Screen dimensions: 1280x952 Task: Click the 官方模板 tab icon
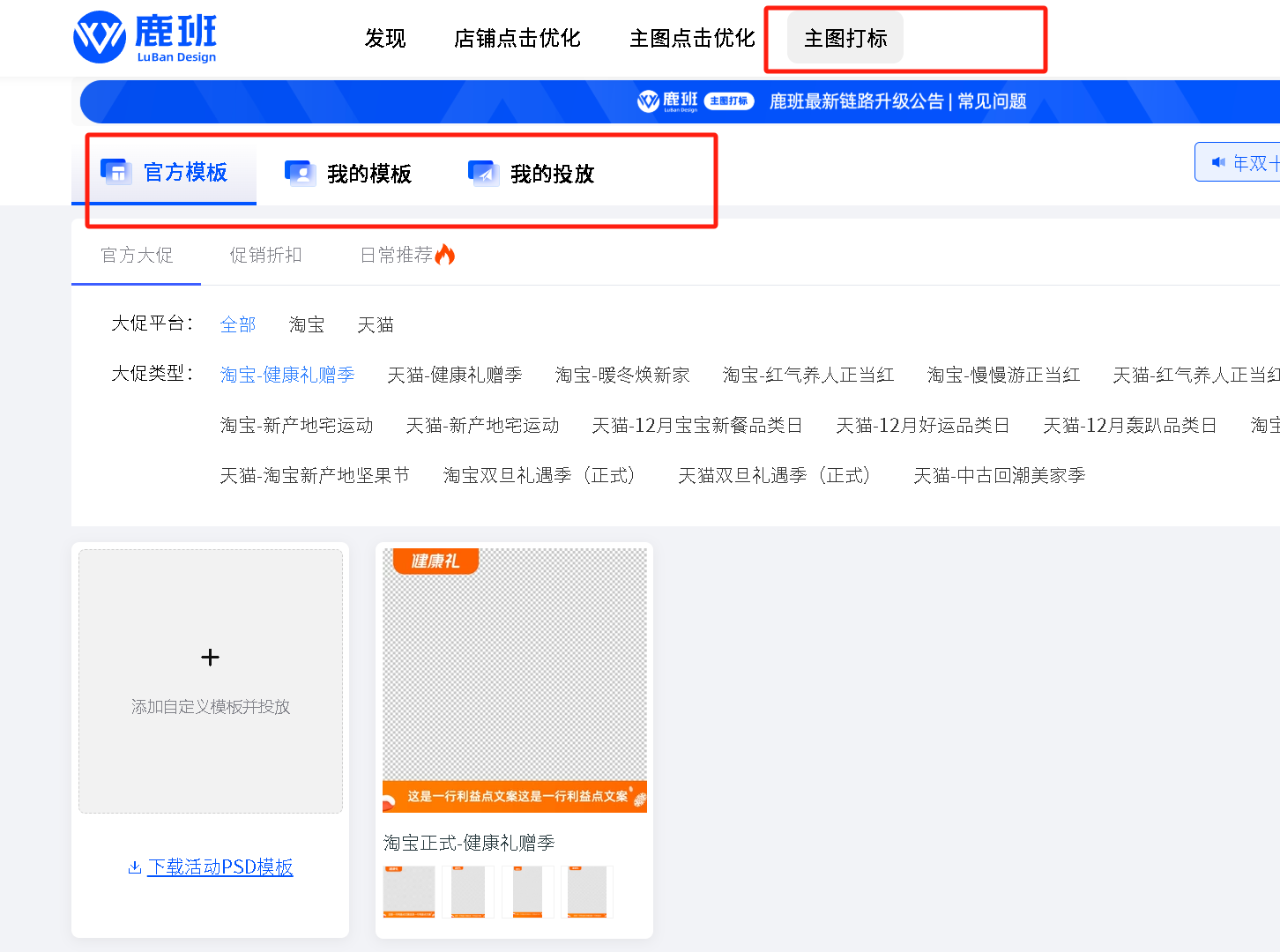[x=115, y=172]
